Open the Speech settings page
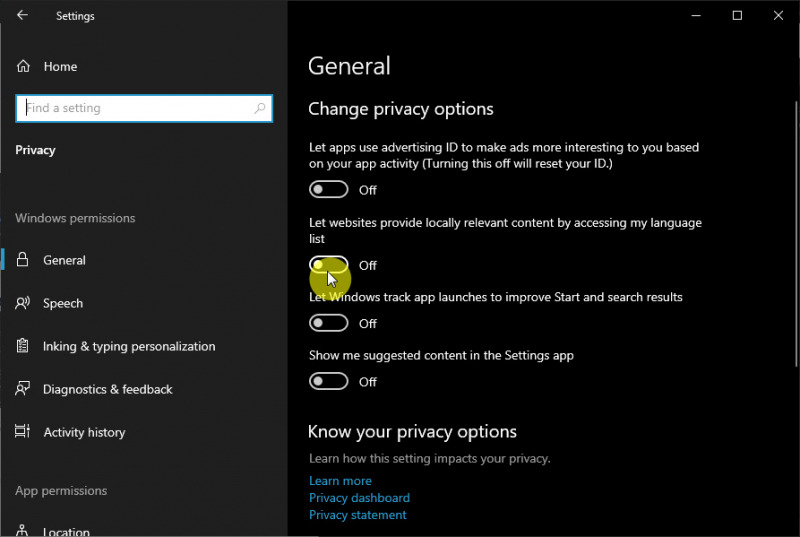The image size is (800, 537). [63, 303]
